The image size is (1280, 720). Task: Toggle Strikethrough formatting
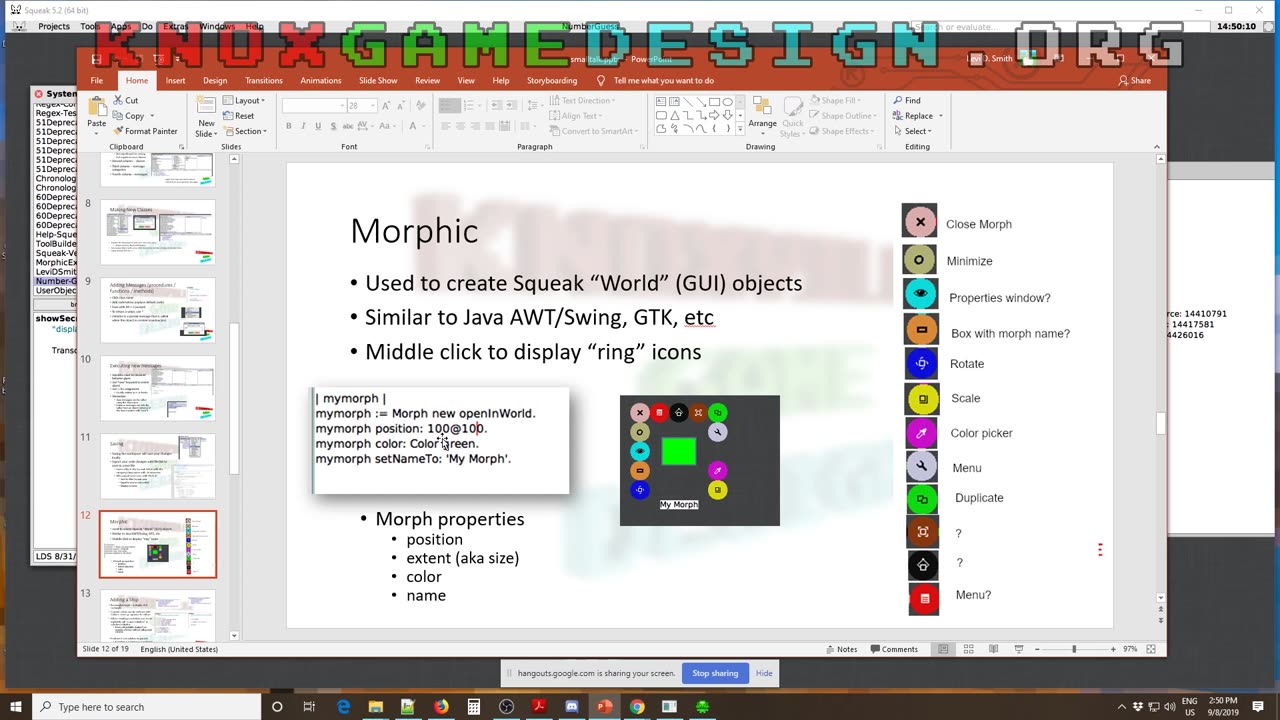[x=347, y=126]
